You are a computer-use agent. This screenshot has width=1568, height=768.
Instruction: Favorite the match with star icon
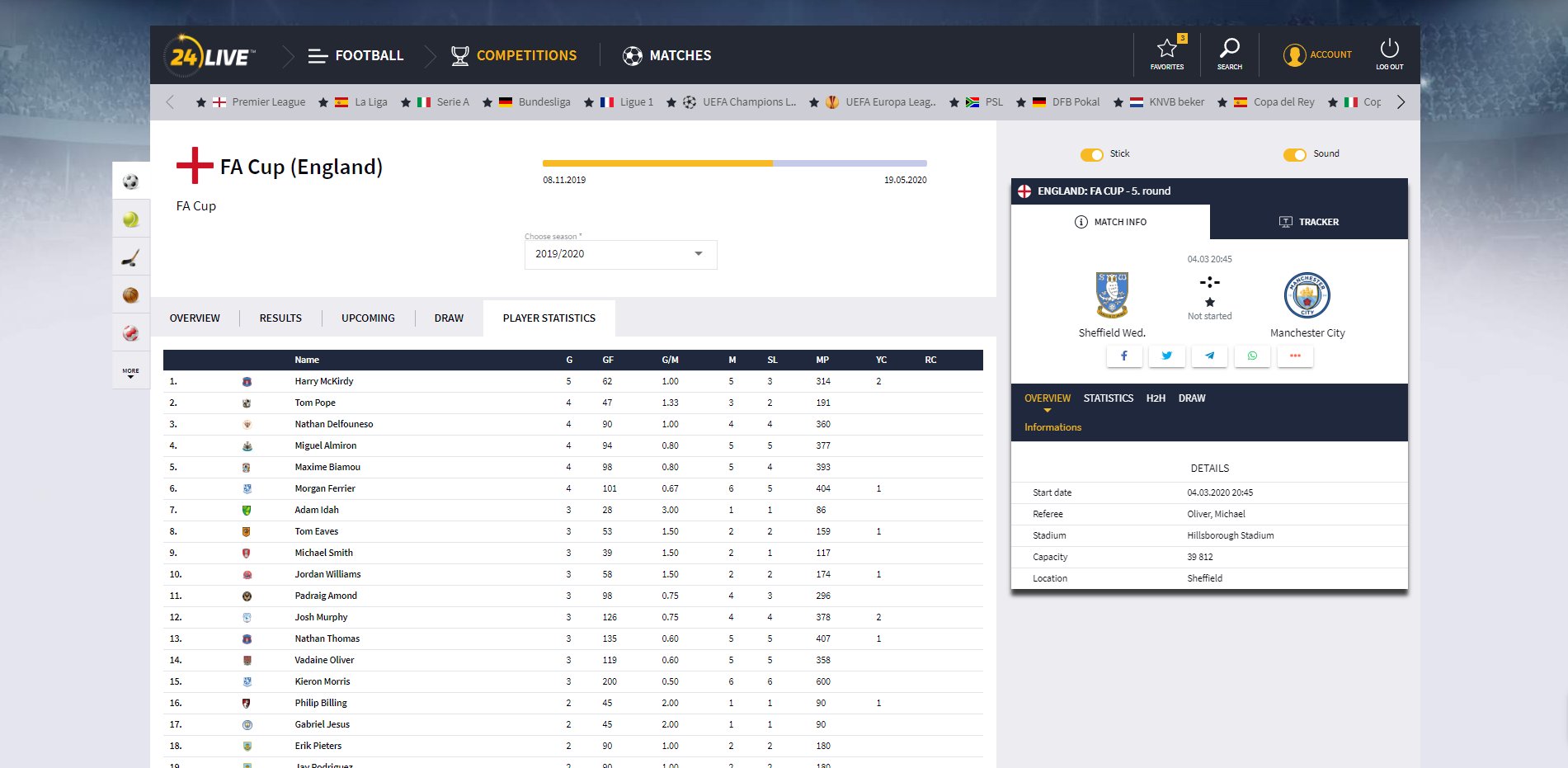pyautogui.click(x=1210, y=302)
